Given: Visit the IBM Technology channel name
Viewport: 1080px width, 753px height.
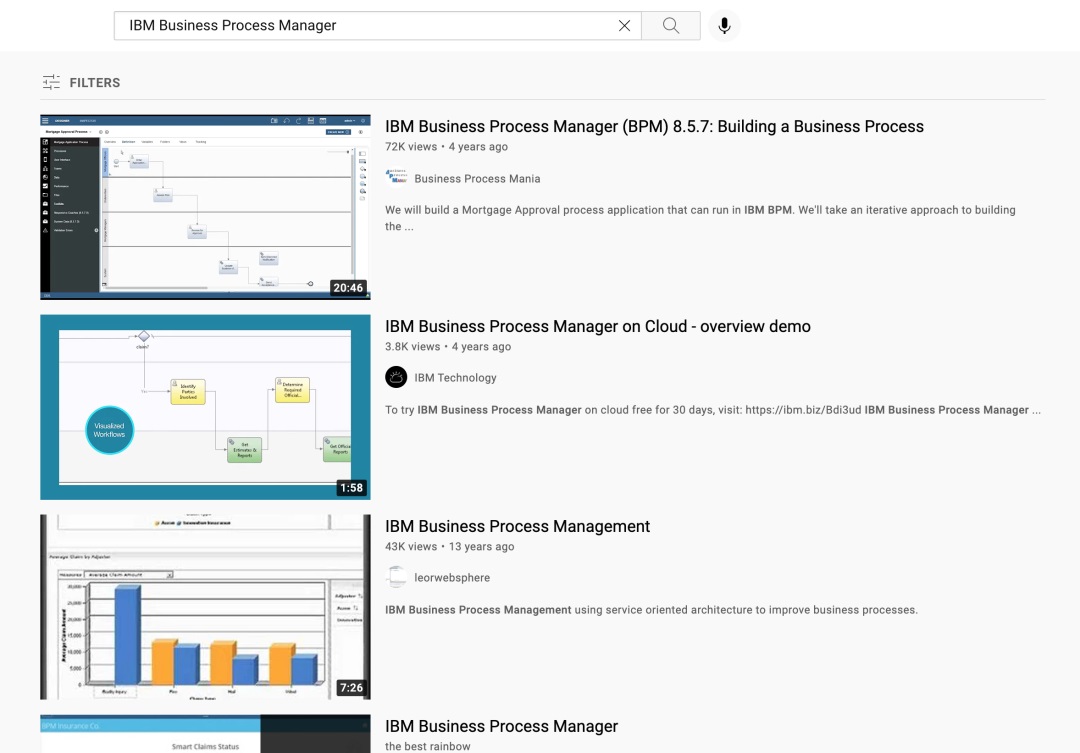Looking at the screenshot, I should 455,378.
